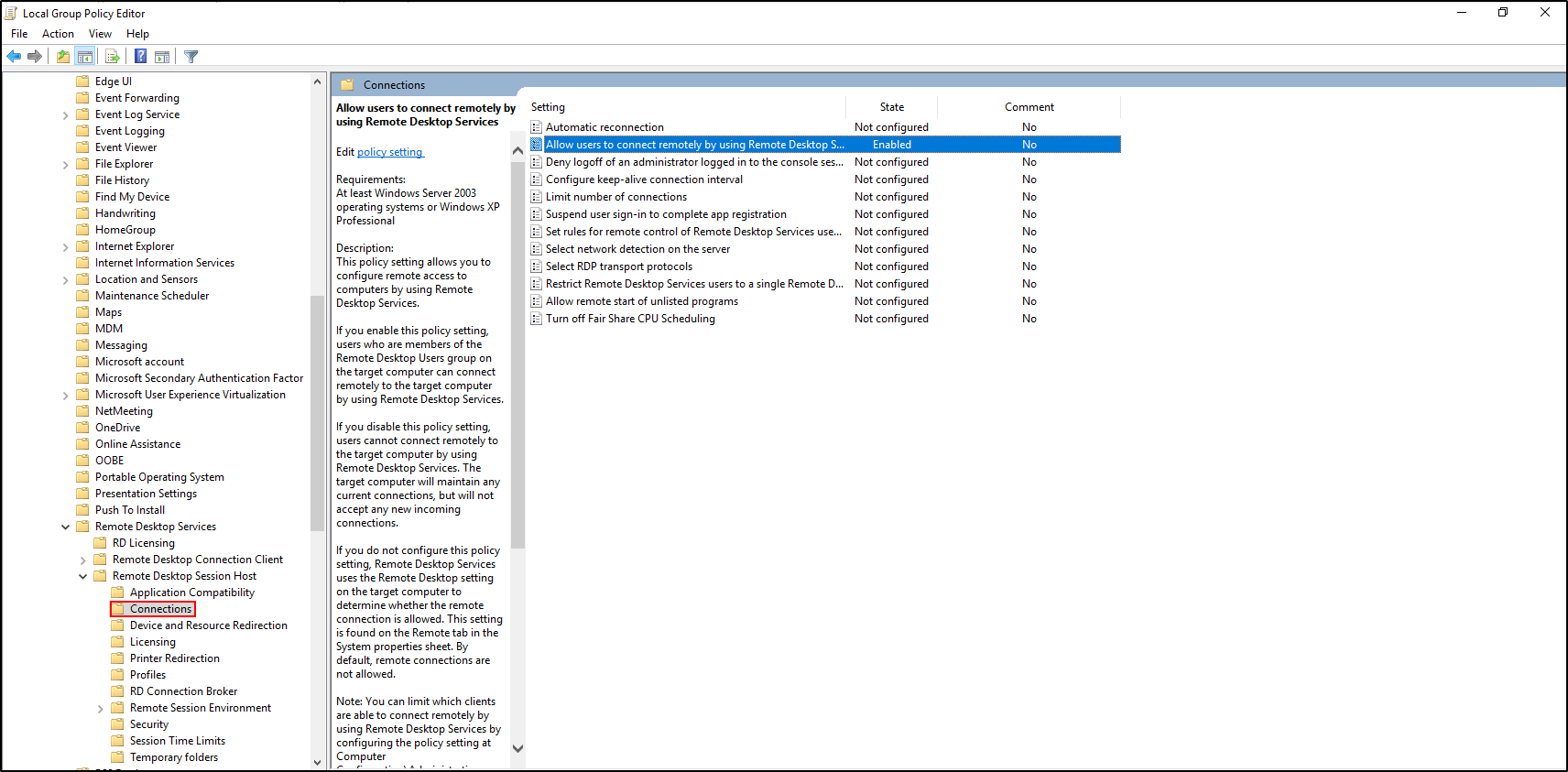Click folder icon next to RD Licensing
The width and height of the screenshot is (1568, 772).
100,543
